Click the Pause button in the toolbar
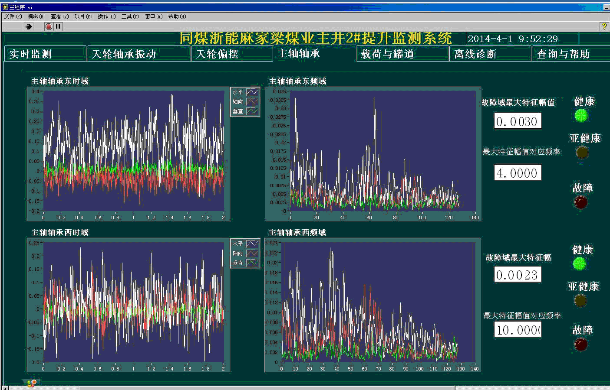Viewport: 610px width, 390px height. [x=58, y=26]
